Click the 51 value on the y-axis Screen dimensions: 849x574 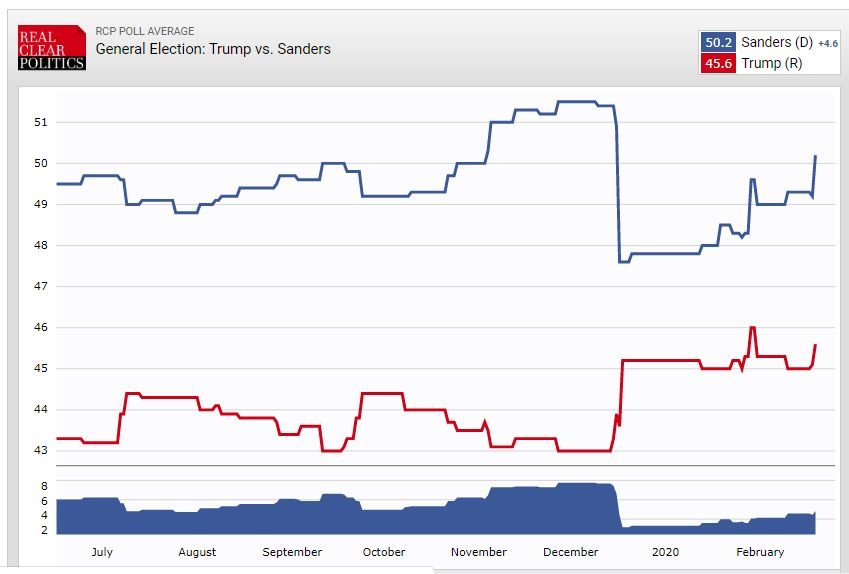pyautogui.click(x=40, y=122)
